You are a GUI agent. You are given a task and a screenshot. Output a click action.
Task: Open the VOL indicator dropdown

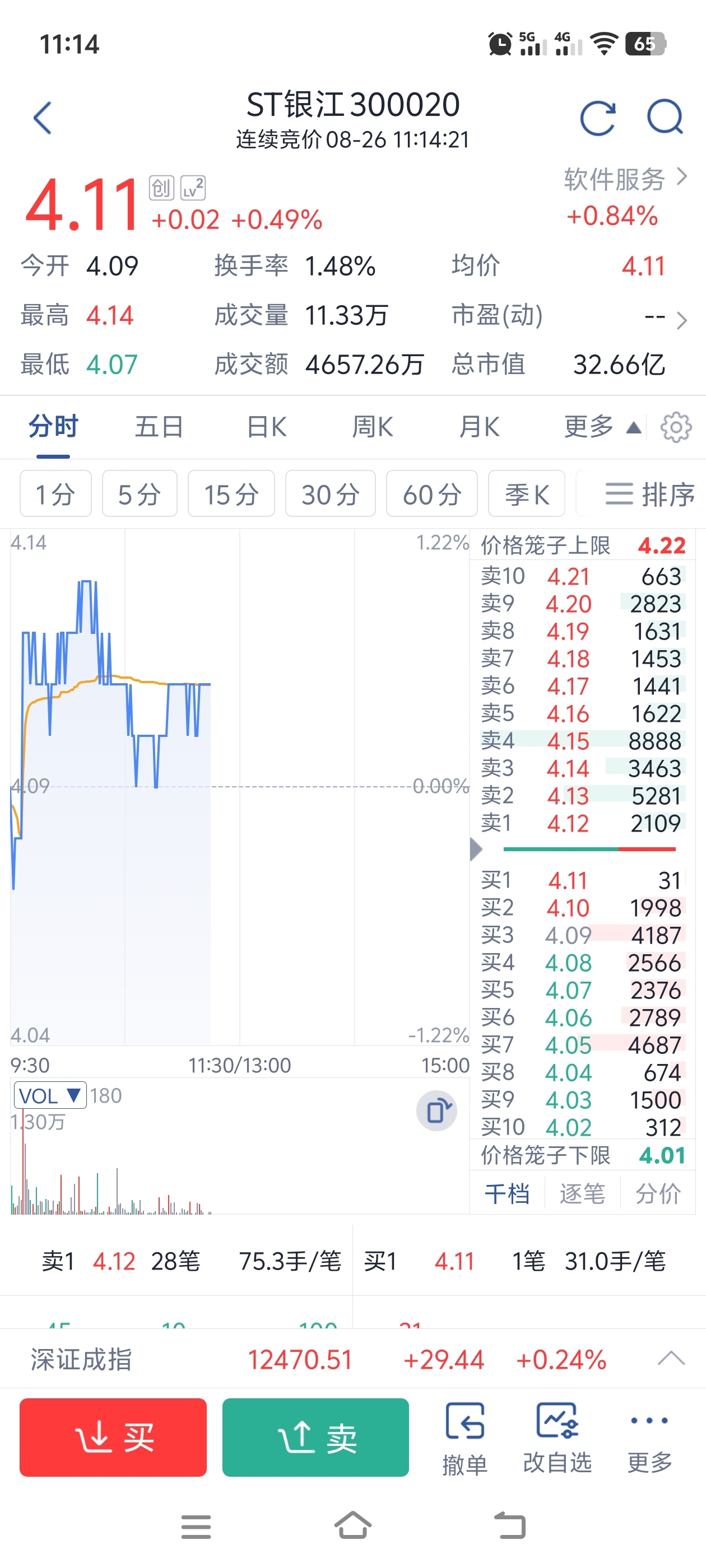(x=50, y=1096)
